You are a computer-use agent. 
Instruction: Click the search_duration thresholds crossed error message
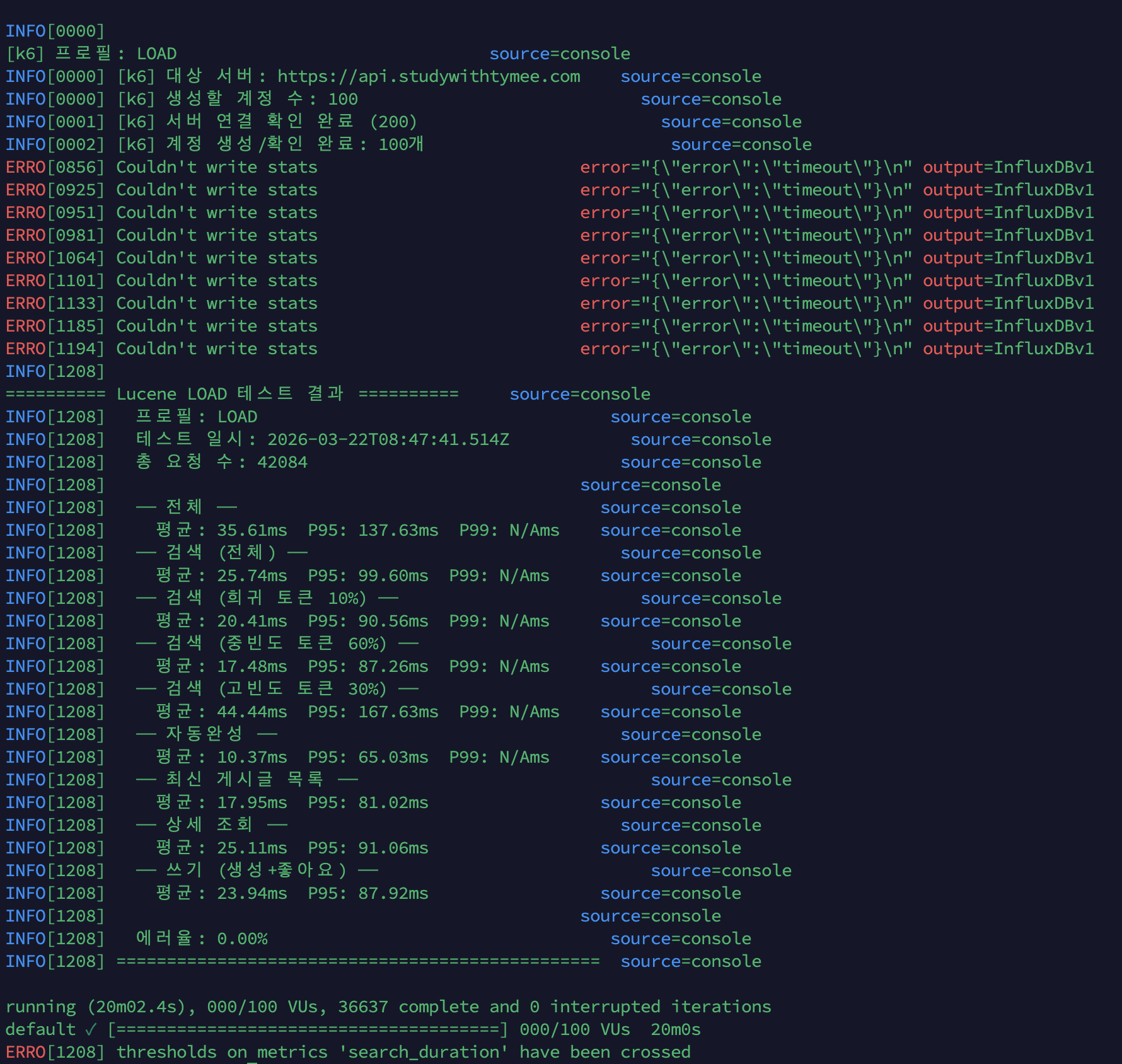pos(403,1052)
